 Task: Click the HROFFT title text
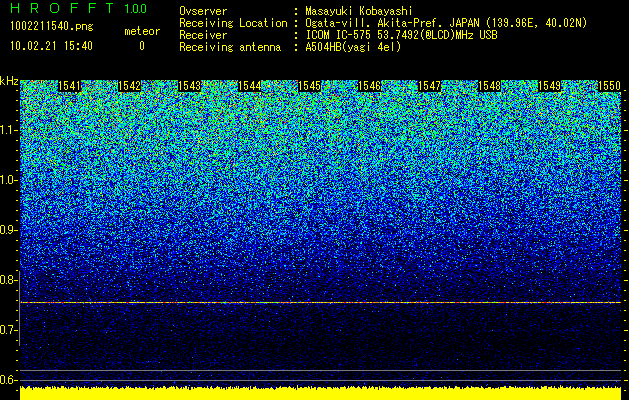click(62, 8)
